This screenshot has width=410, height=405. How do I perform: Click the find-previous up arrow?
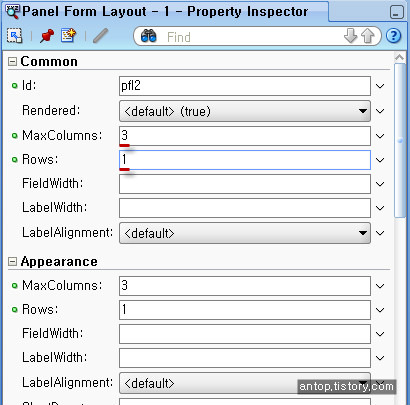point(367,36)
